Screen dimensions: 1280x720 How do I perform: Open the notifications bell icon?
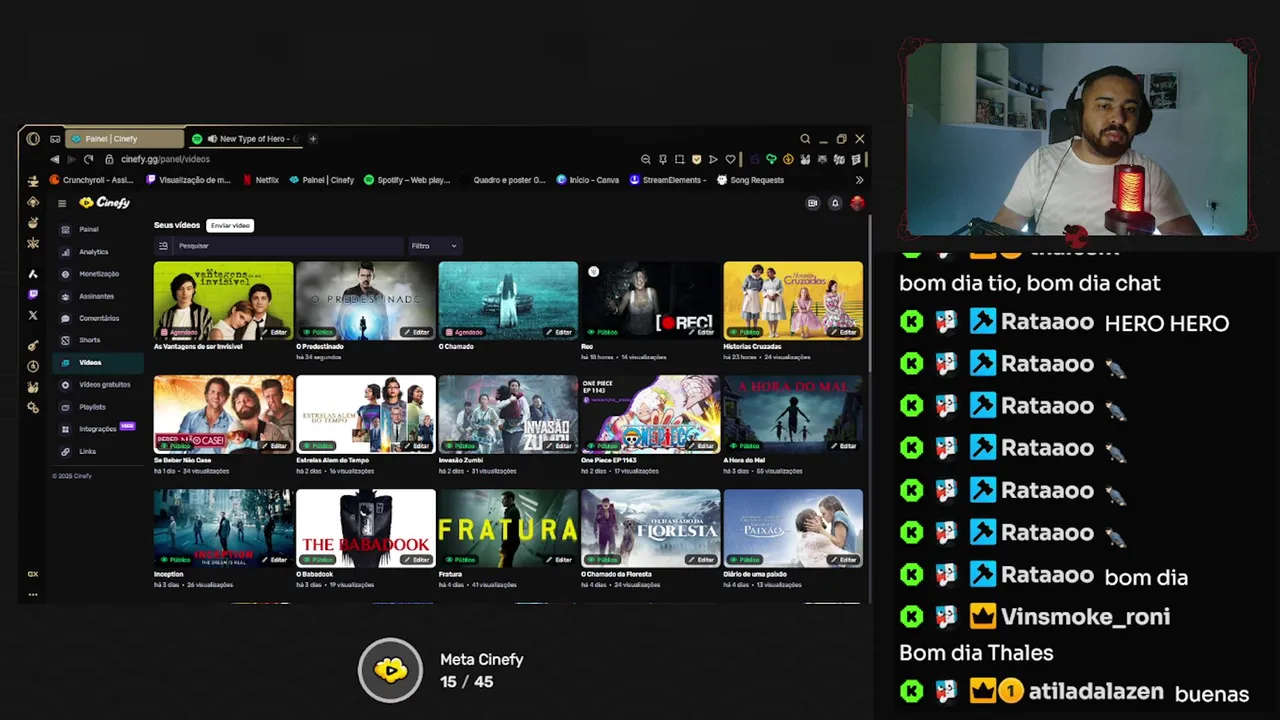point(835,203)
